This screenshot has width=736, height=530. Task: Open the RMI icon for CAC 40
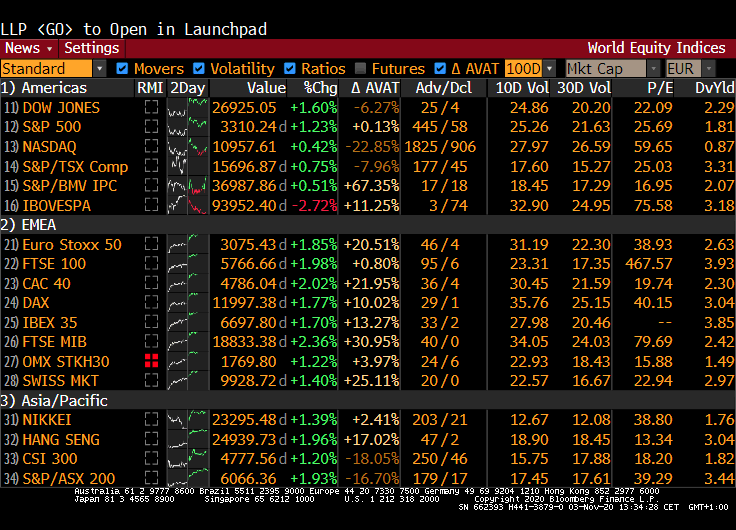[151, 283]
